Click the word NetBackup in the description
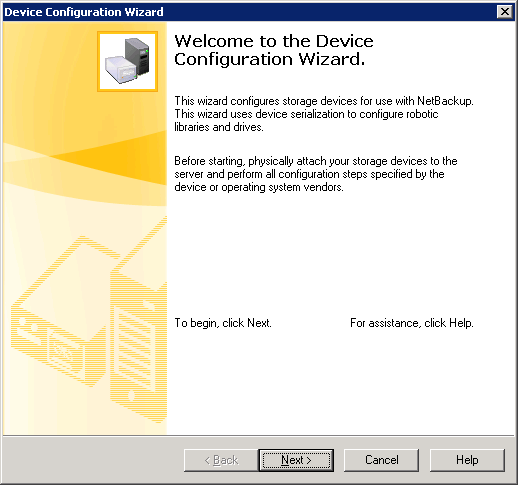 pyautogui.click(x=445, y=101)
